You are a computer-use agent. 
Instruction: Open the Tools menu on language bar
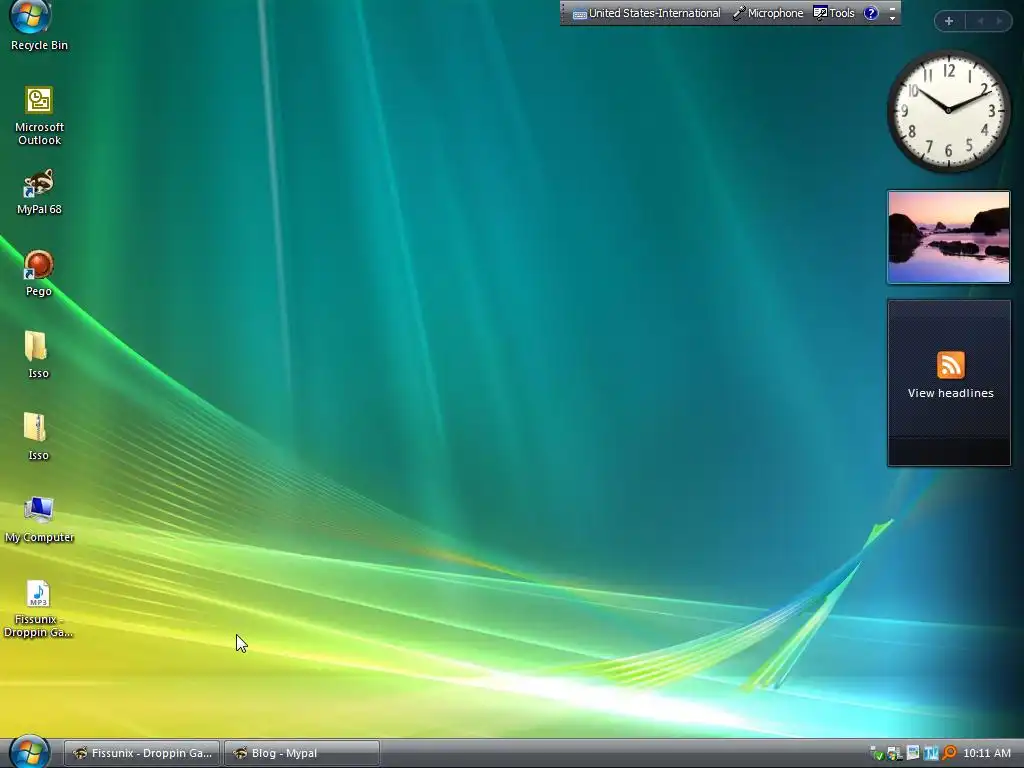(834, 13)
